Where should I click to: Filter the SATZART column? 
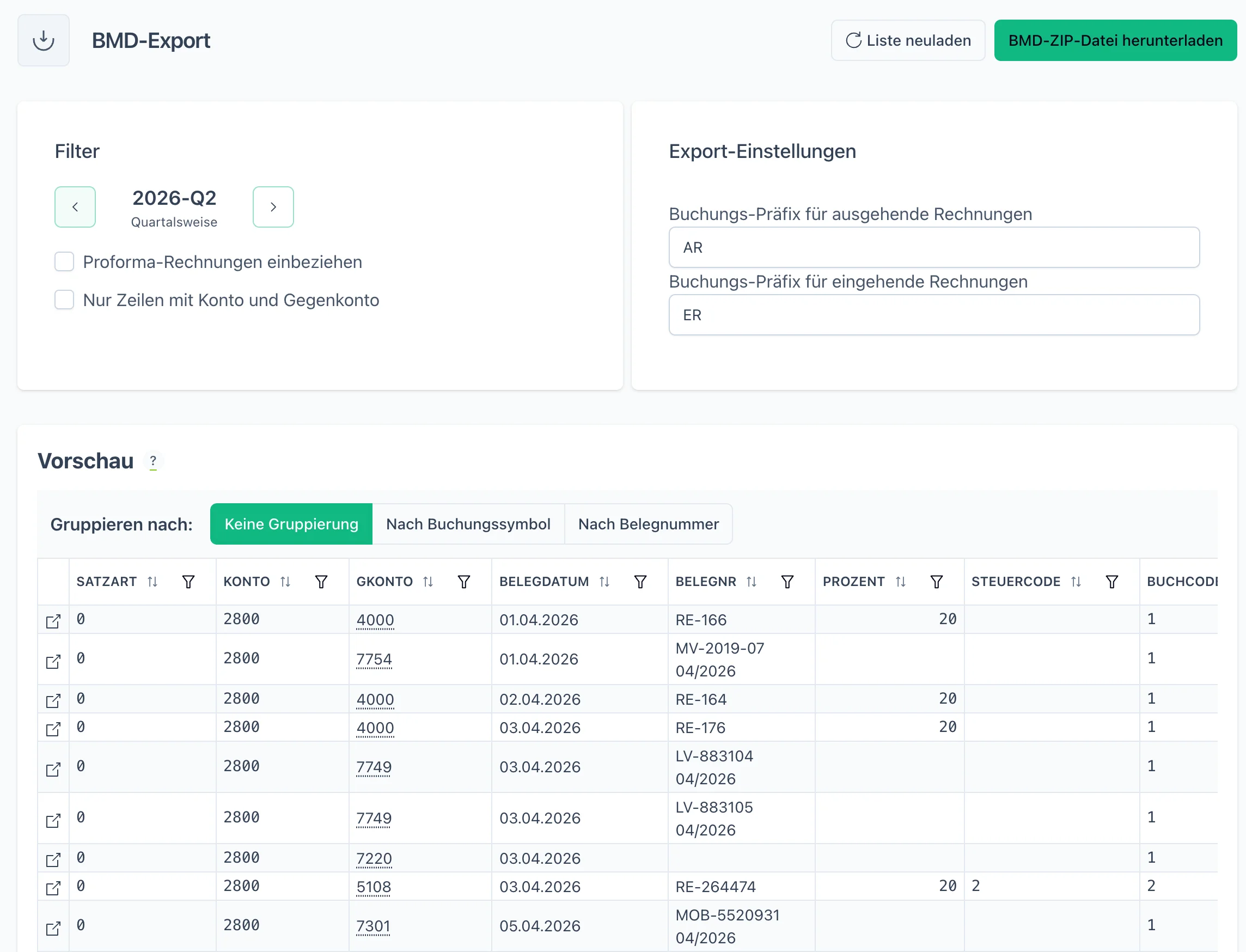tap(188, 582)
